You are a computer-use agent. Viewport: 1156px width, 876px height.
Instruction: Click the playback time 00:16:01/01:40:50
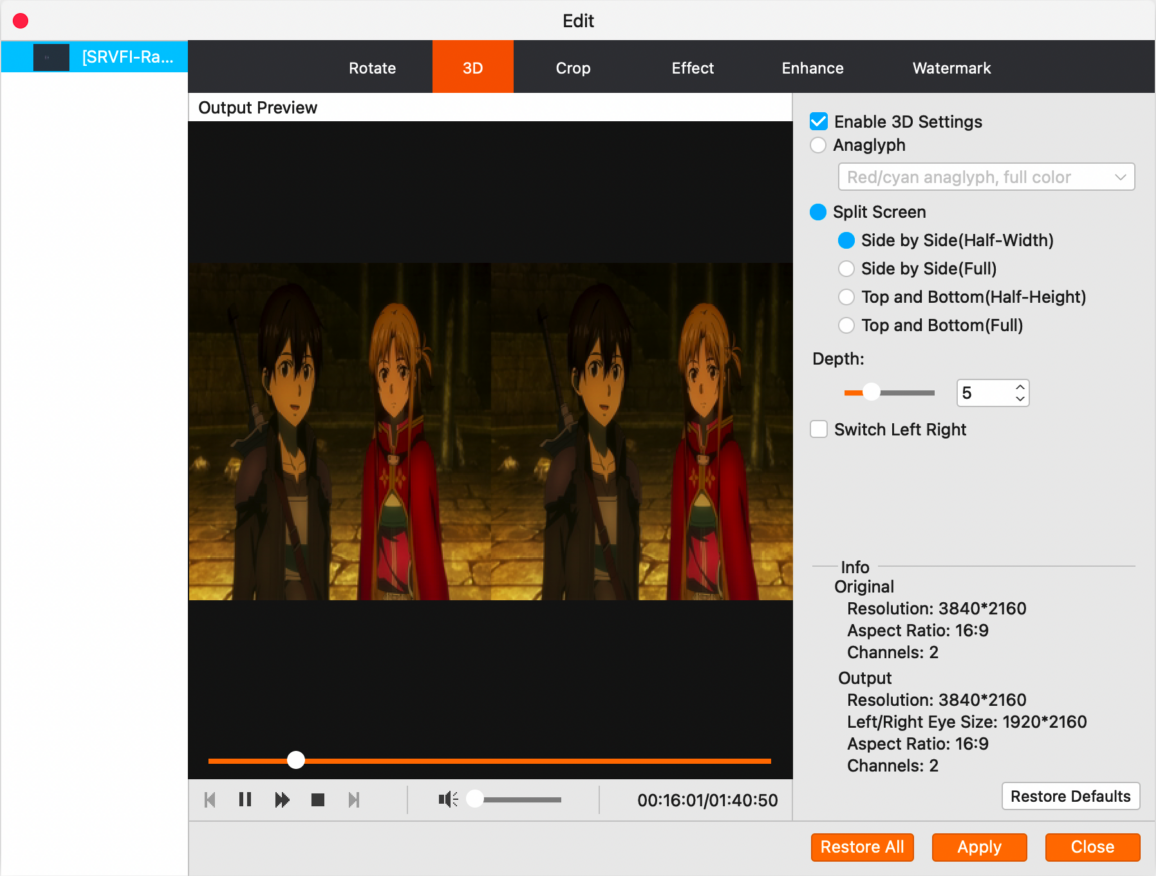[x=707, y=800]
